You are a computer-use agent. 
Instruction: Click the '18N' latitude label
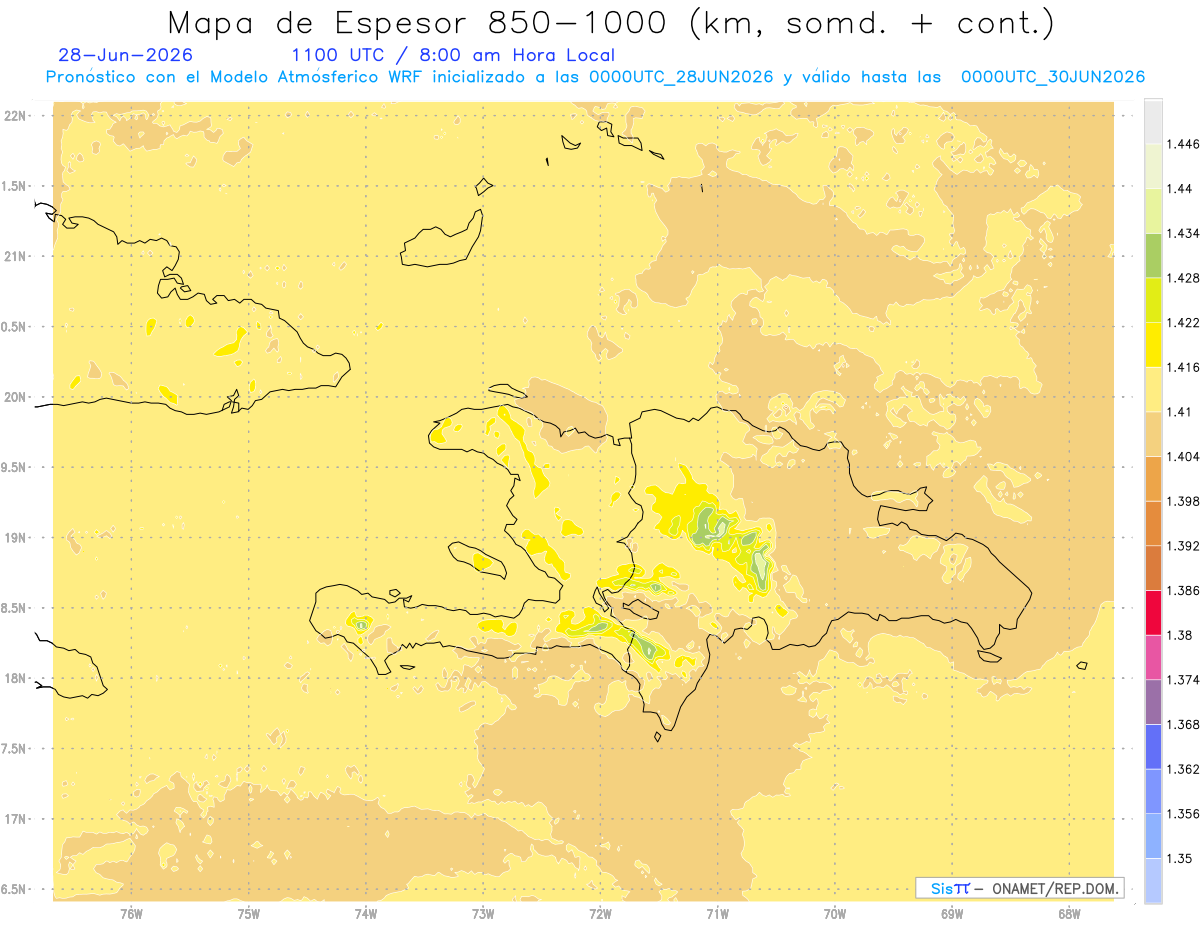point(15,678)
